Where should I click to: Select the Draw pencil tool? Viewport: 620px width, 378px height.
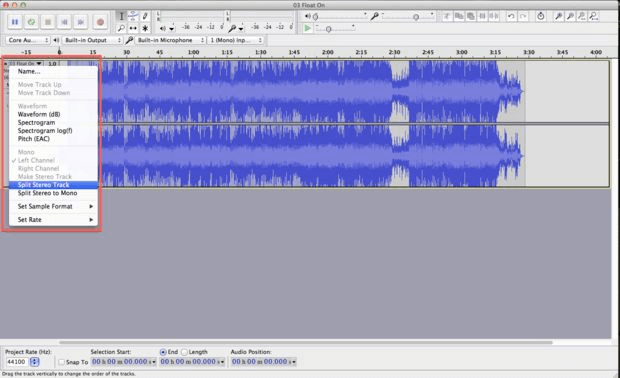[145, 16]
